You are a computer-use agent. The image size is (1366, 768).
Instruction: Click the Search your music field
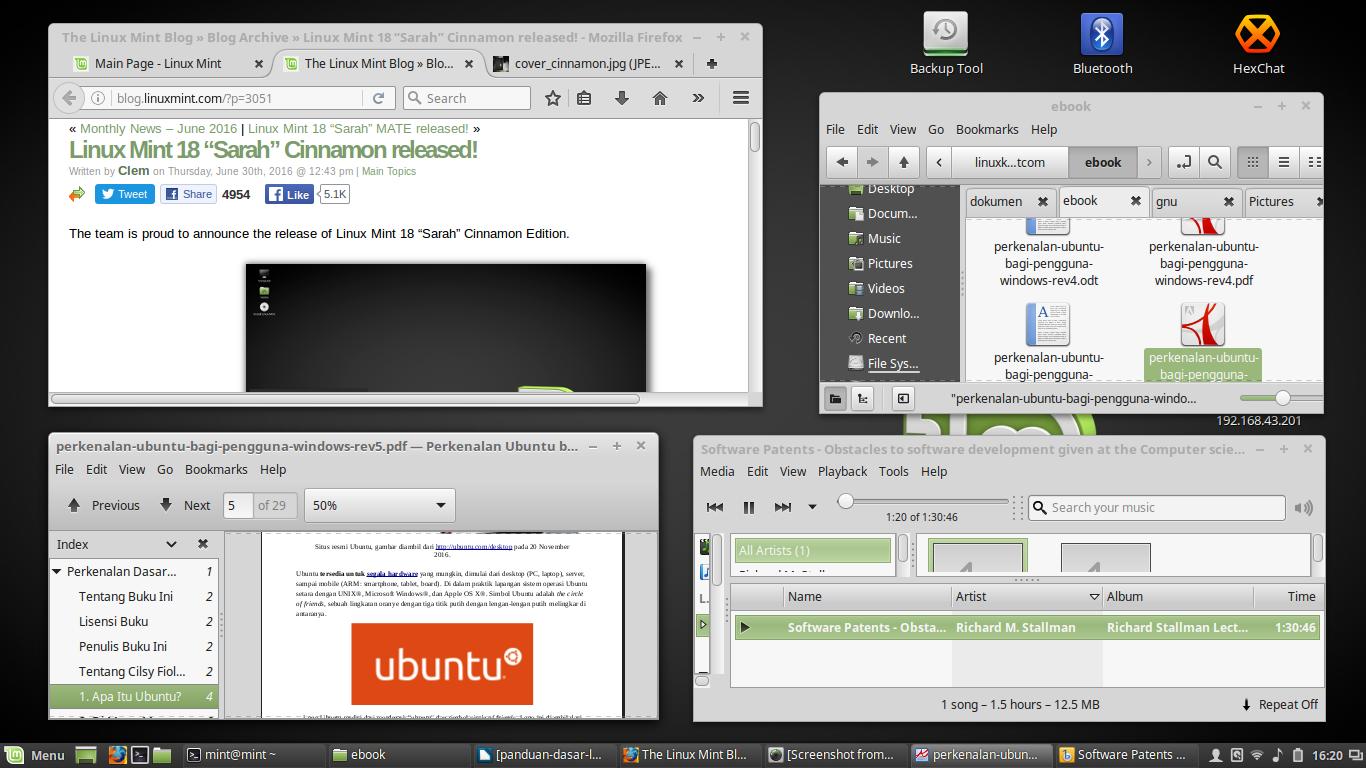(1157, 507)
